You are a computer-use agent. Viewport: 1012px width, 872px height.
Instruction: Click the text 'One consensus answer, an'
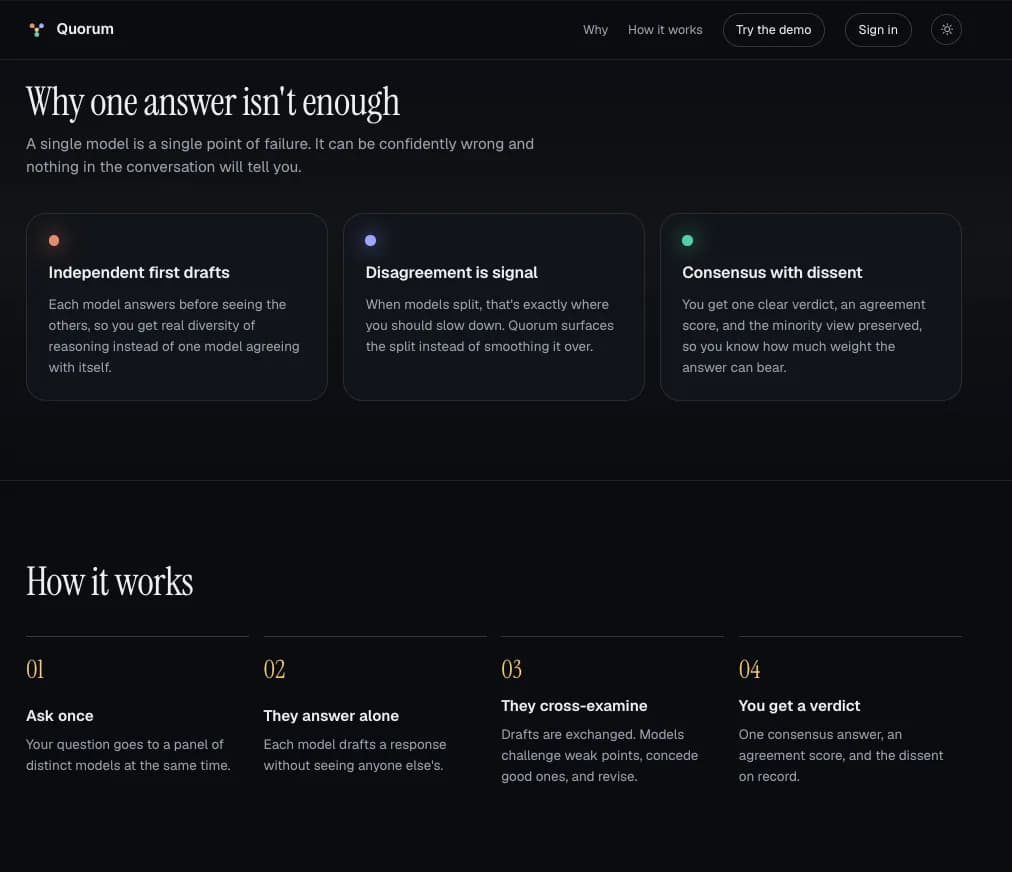pyautogui.click(x=841, y=755)
